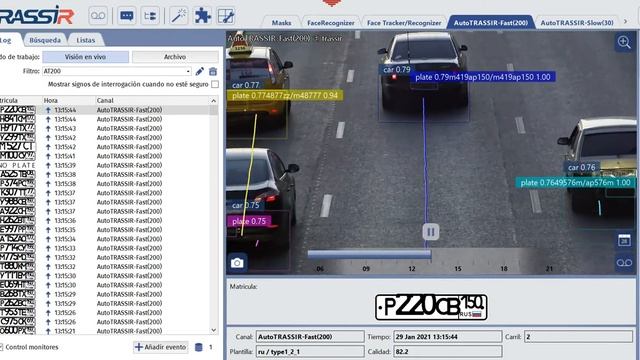Screen dimensions: 640x360
Task: Click the Calidad field 82.2
Action: pyautogui.click(x=447, y=351)
